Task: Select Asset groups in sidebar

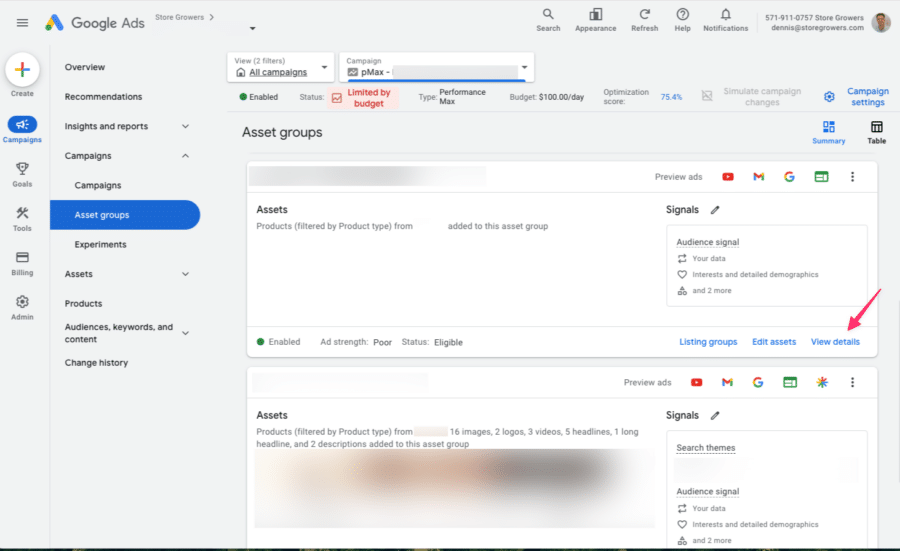Action: (125, 215)
